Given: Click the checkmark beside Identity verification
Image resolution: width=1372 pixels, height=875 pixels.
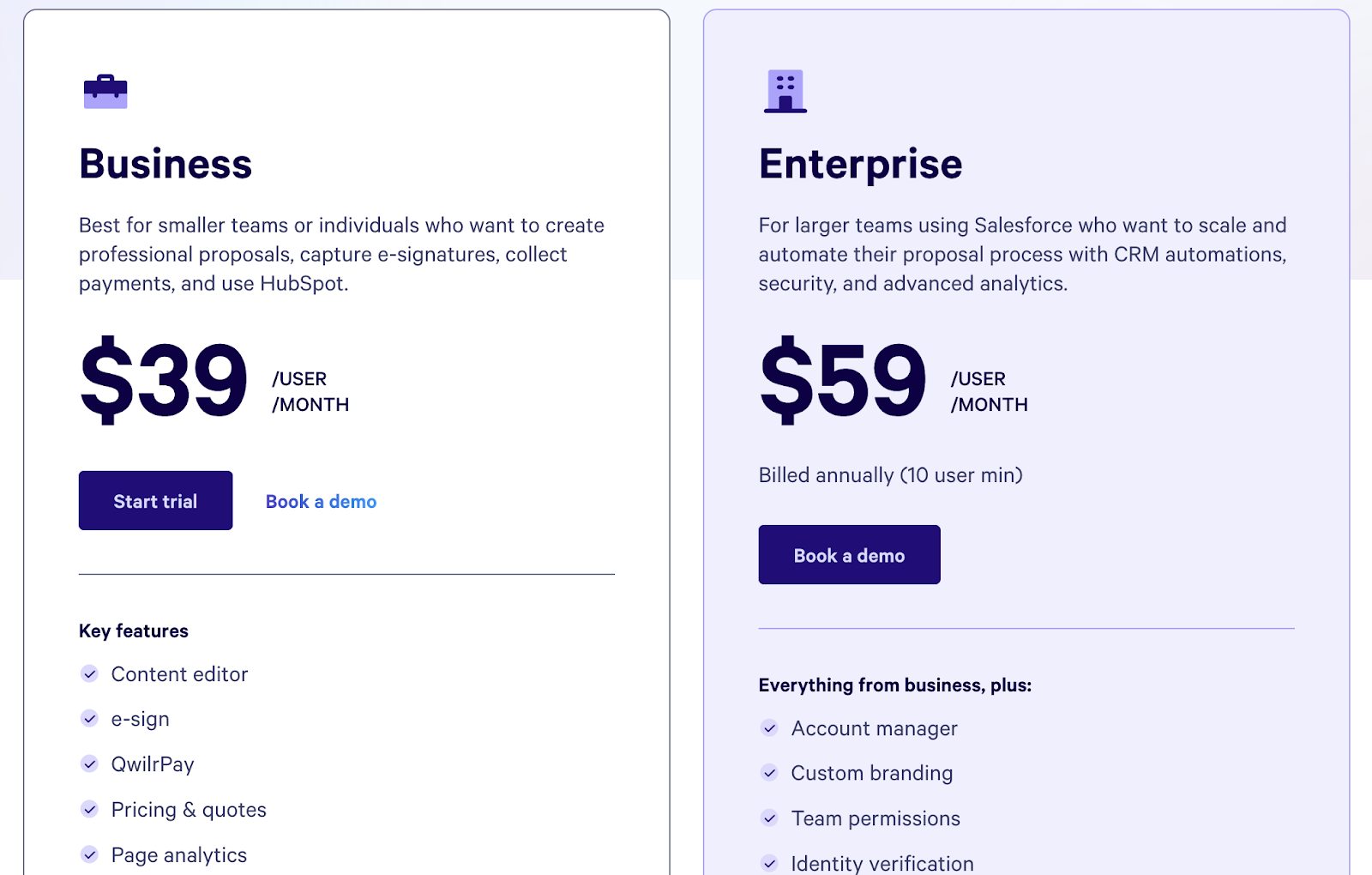Looking at the screenshot, I should click(x=769, y=863).
